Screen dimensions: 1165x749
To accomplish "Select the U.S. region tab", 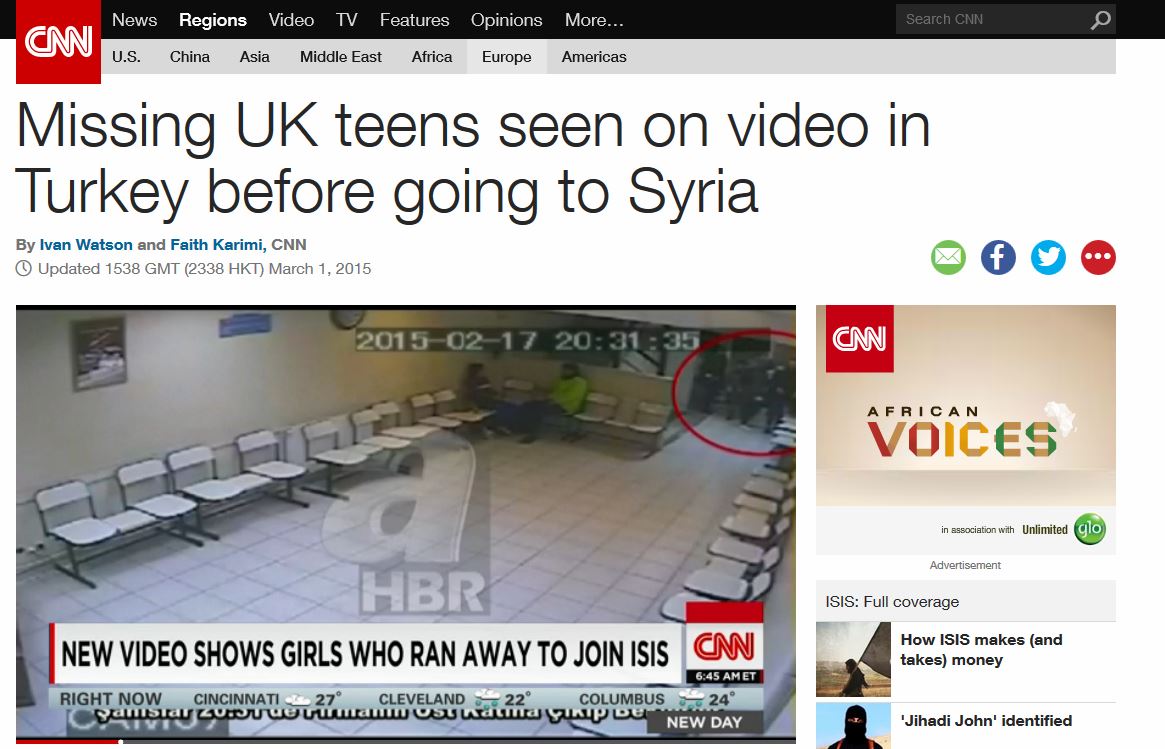I will click(126, 56).
